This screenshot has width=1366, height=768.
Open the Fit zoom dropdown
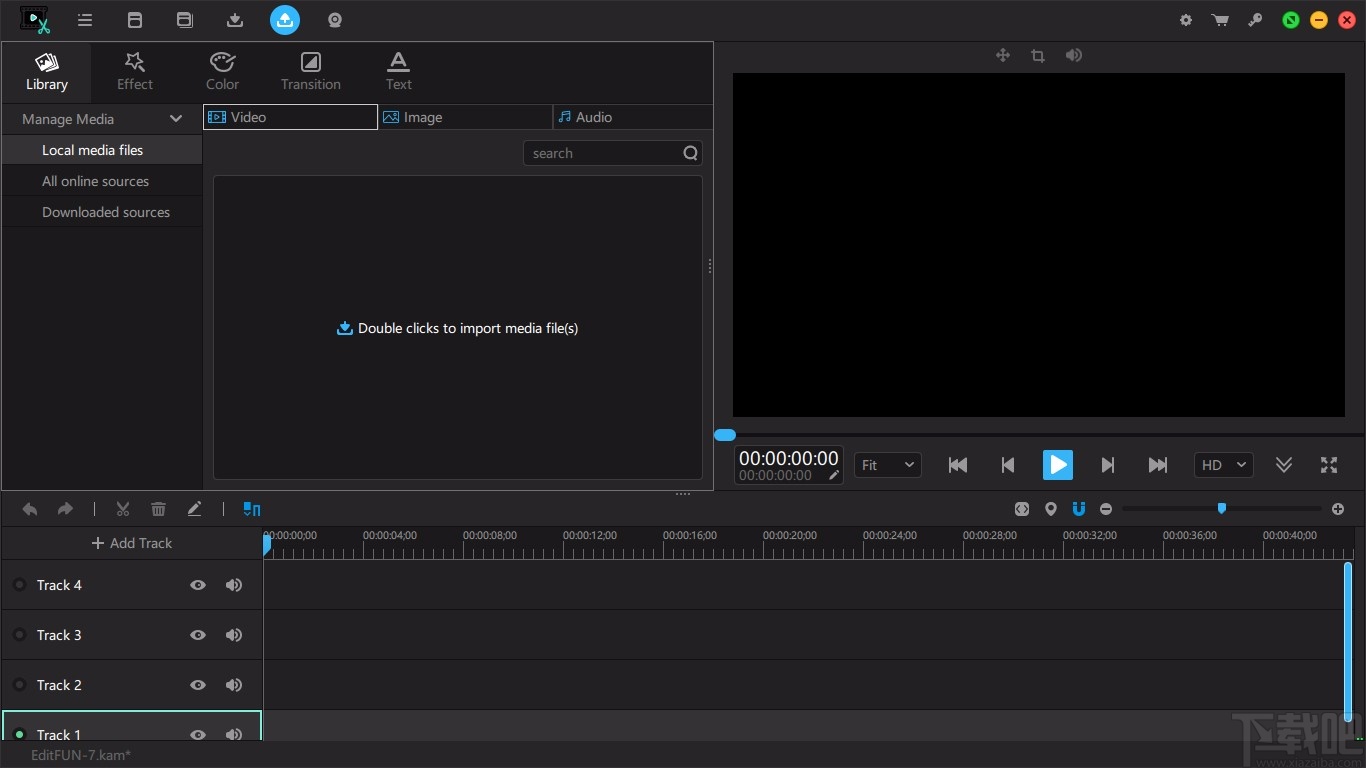point(887,465)
